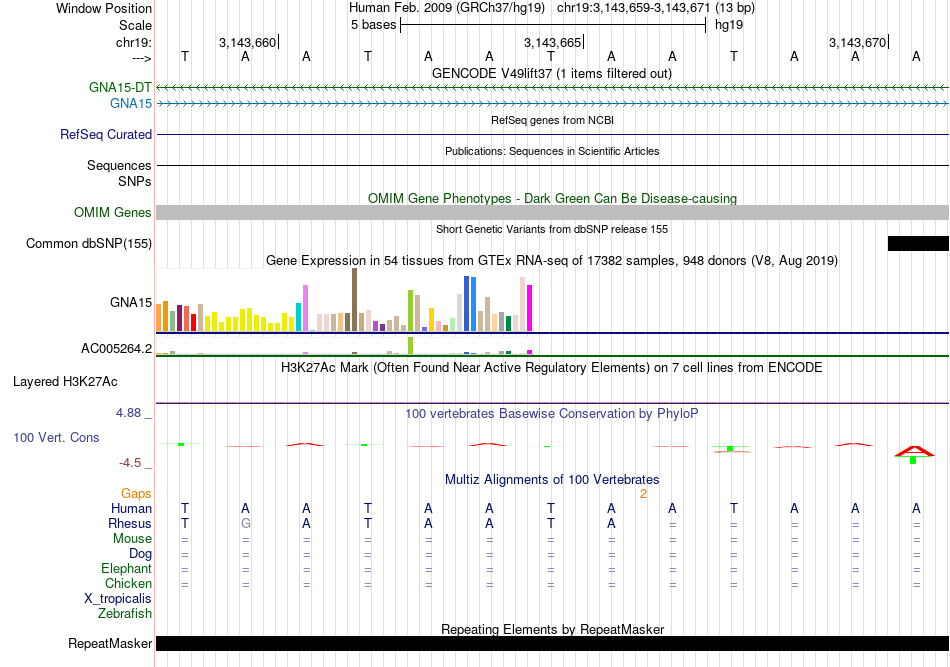Click the black dbSNP variant block

click(918, 244)
